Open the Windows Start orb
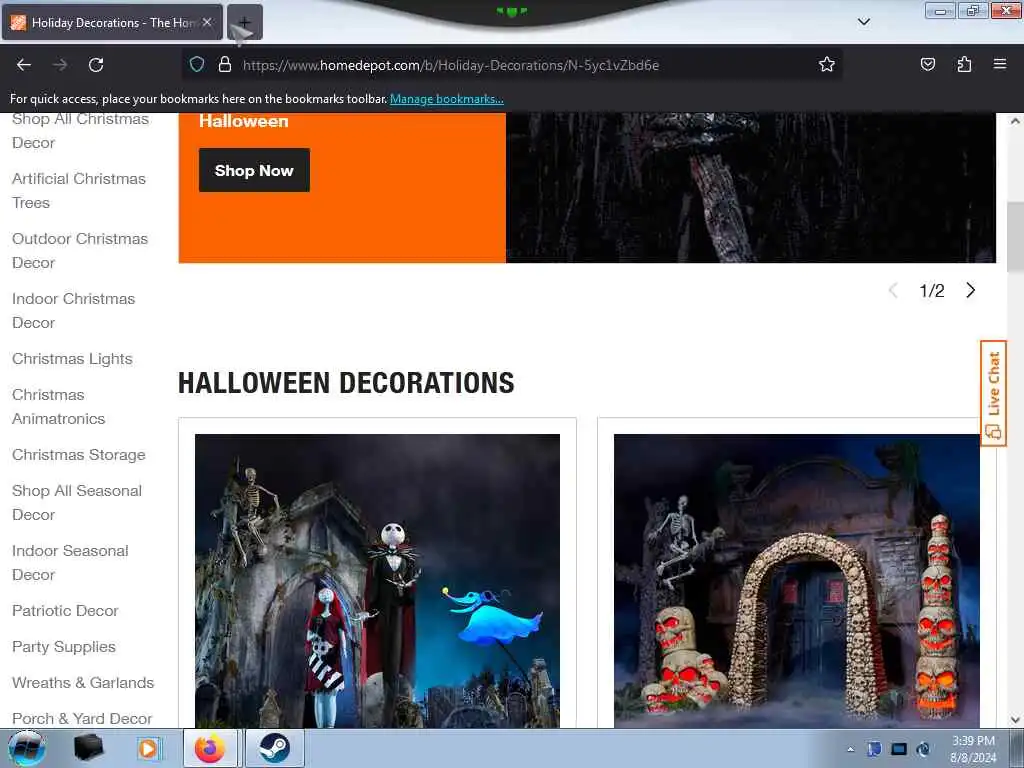 (x=27, y=748)
